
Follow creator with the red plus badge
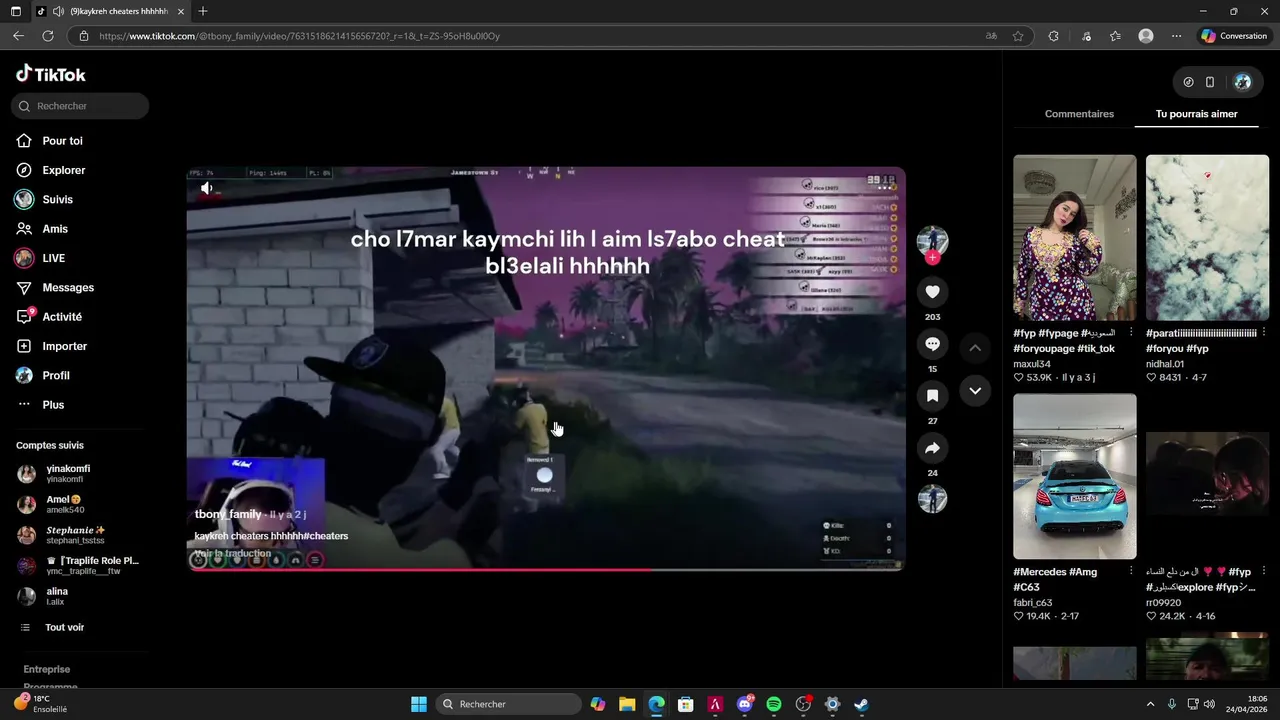tap(932, 258)
